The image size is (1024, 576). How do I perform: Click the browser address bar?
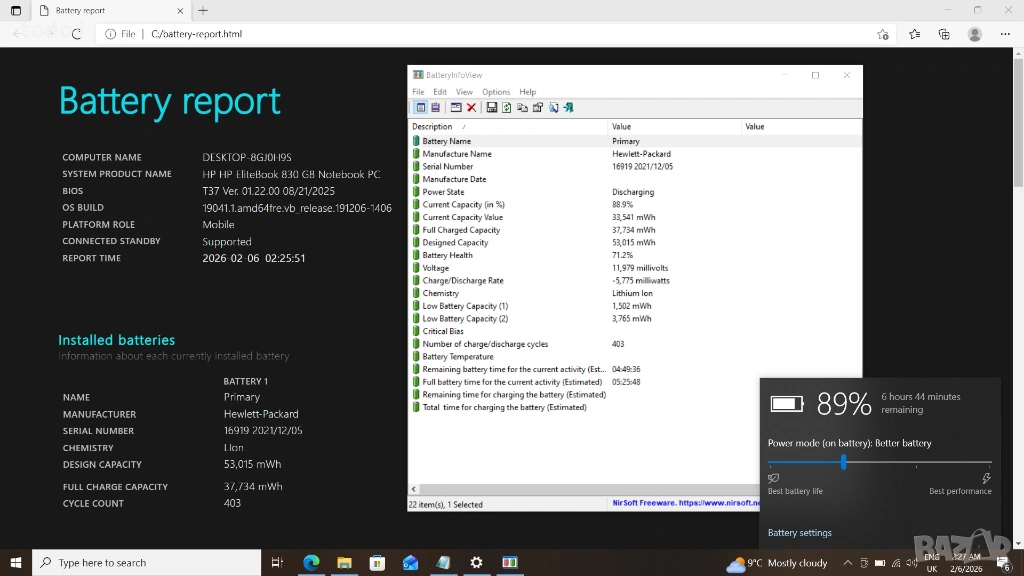[x=500, y=34]
